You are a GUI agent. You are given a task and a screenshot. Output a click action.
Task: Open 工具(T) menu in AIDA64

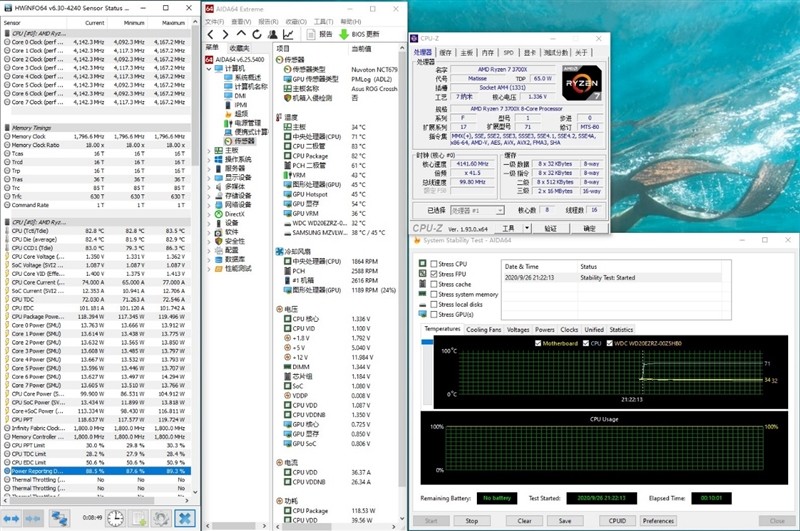pyautogui.click(x=323, y=21)
